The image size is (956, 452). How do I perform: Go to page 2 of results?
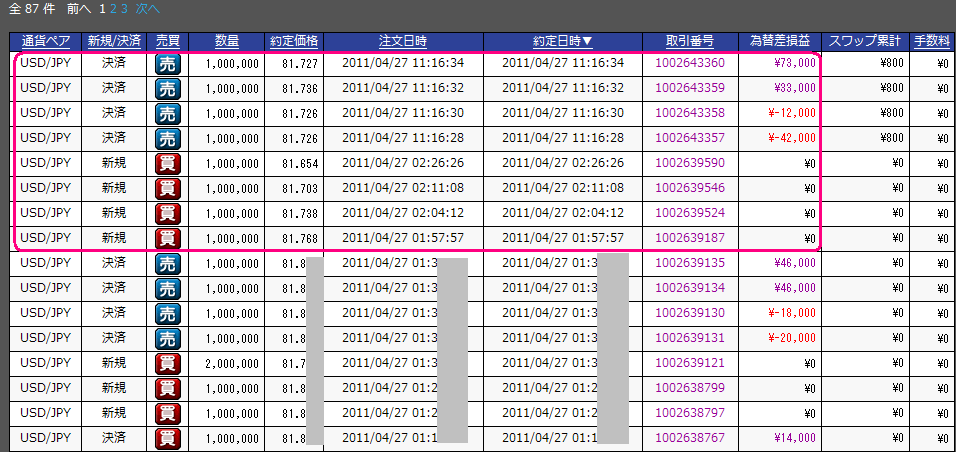(113, 8)
